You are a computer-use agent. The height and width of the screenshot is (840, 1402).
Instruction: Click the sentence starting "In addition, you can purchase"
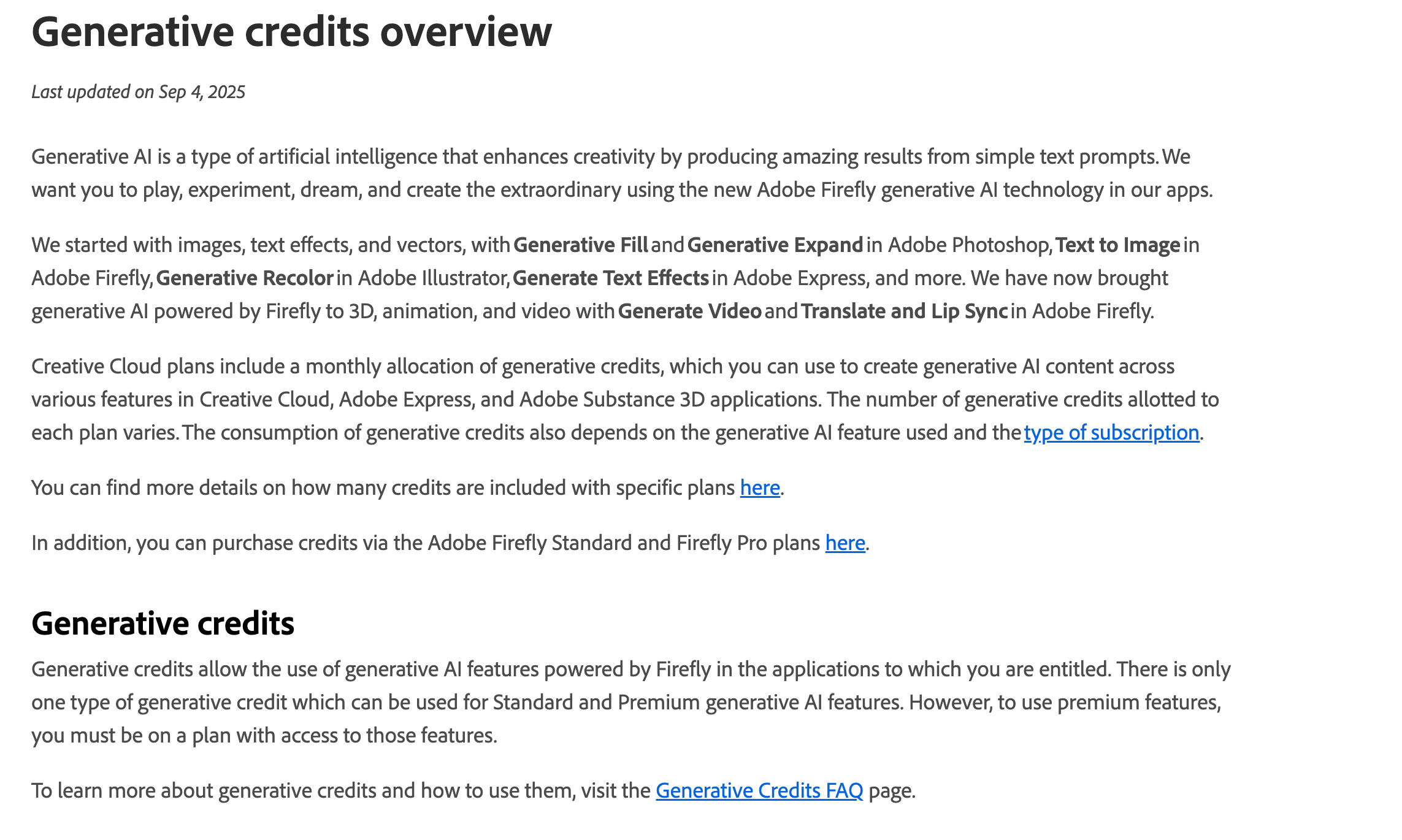pos(423,543)
